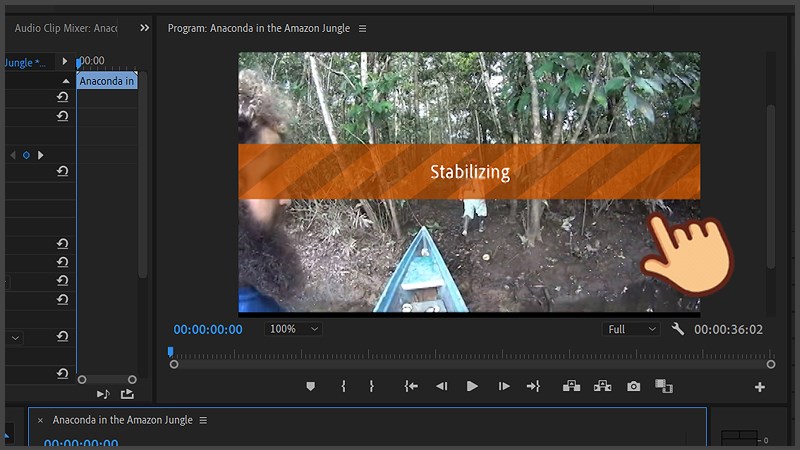
Task: Click the Add Marker button
Action: pos(310,387)
